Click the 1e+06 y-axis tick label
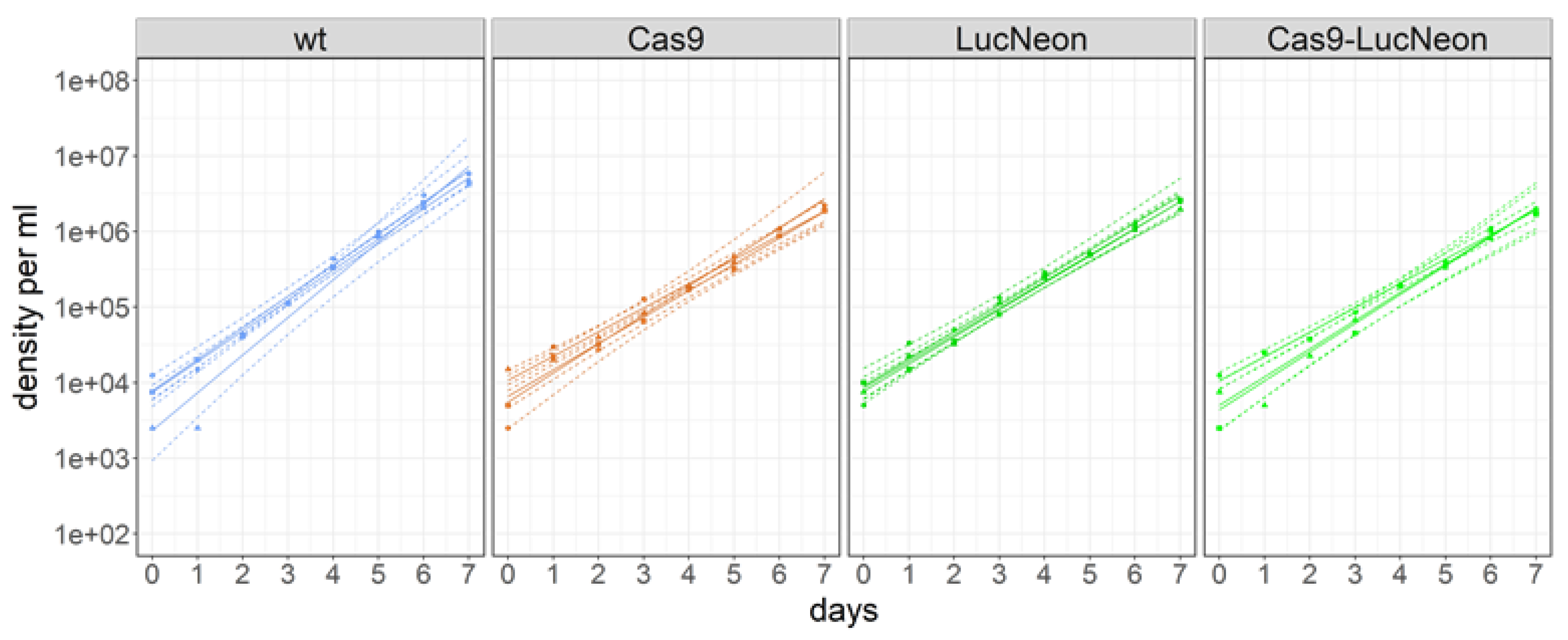This screenshot has height=640, width=1568. click(x=92, y=232)
